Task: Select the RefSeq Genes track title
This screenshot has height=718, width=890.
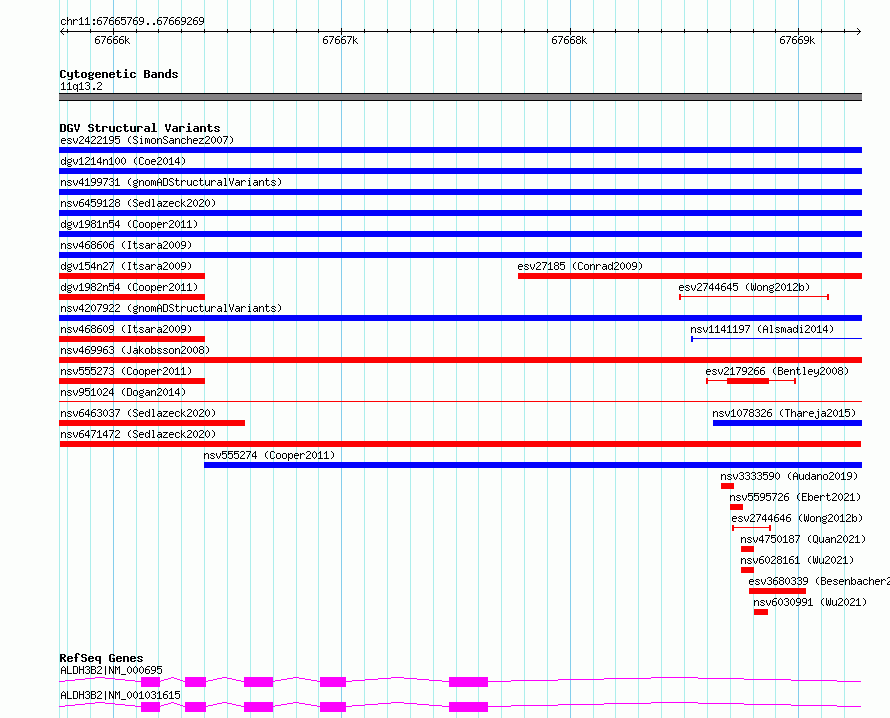Action: (x=101, y=658)
